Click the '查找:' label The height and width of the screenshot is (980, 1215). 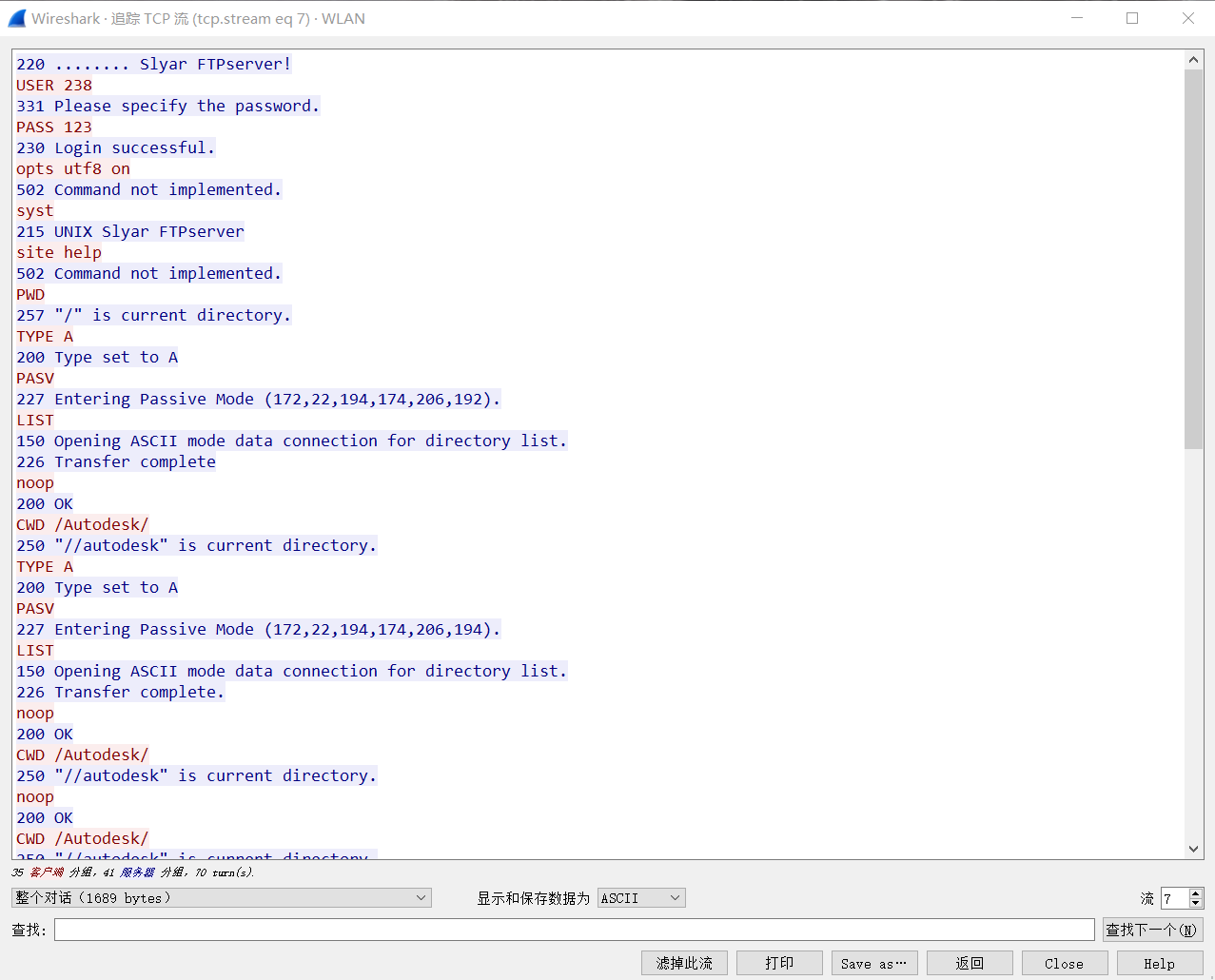[29, 930]
